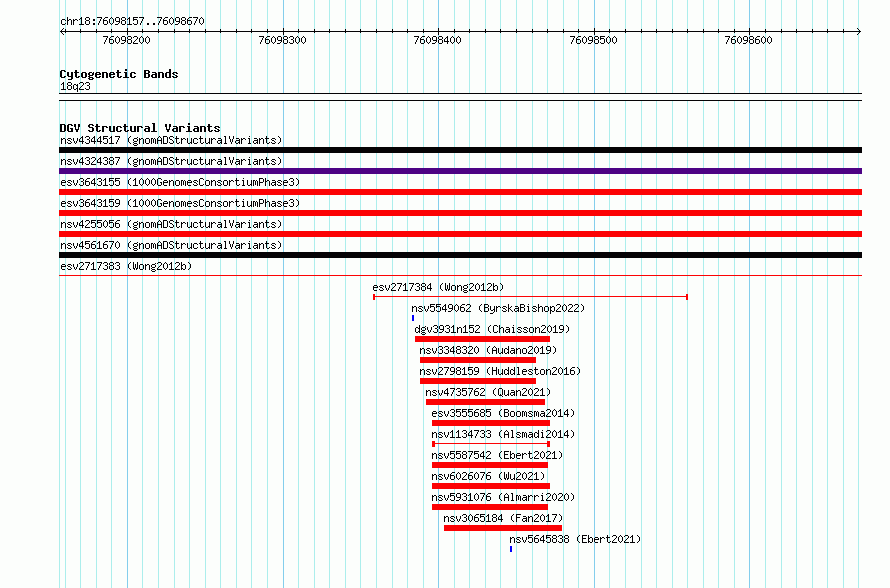Click the small blue nsv5645838 marker
Image resolution: width=890 pixels, height=588 pixels.
click(x=511, y=549)
